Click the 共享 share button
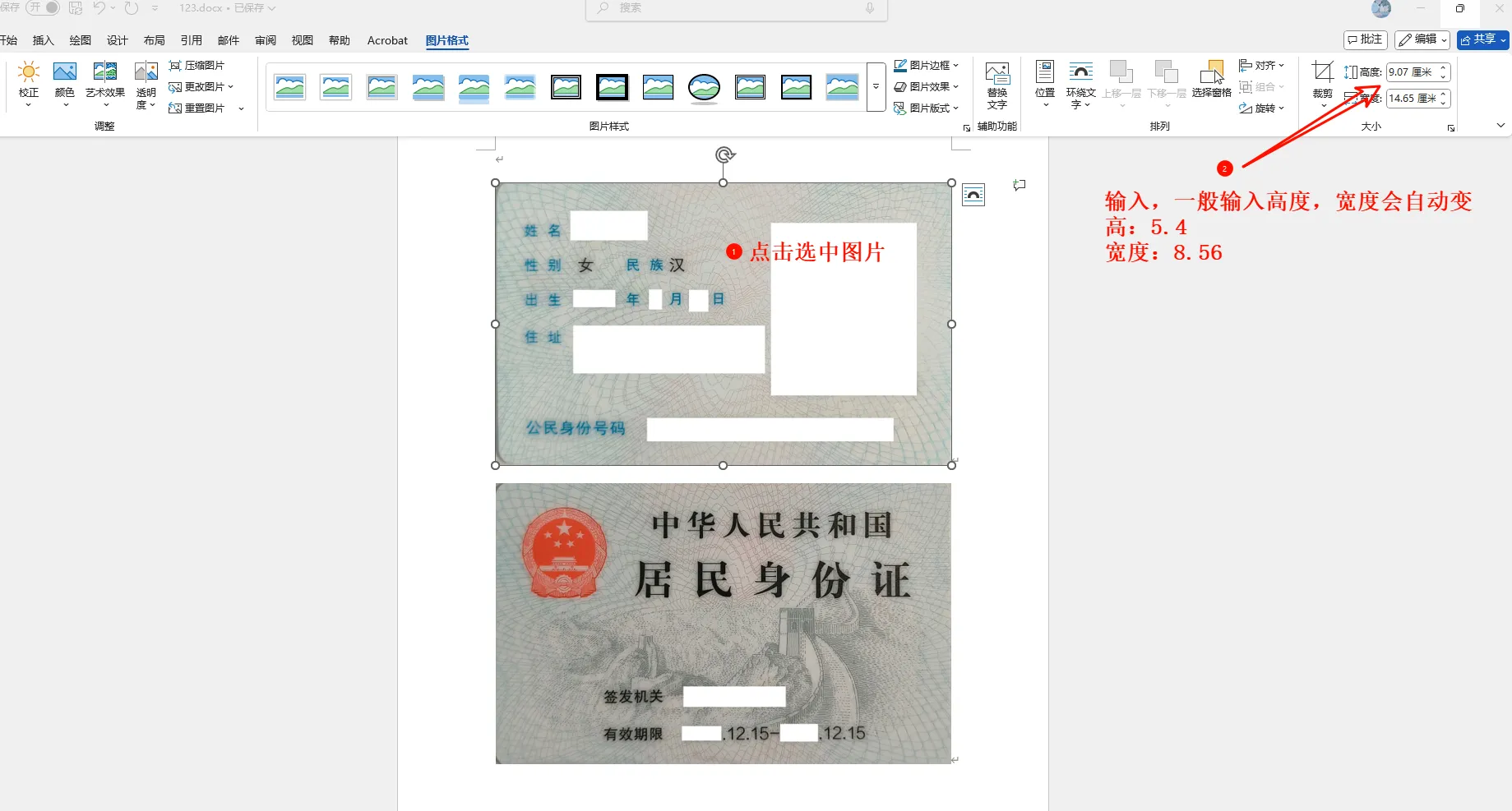This screenshot has width=1512, height=811. (1482, 39)
